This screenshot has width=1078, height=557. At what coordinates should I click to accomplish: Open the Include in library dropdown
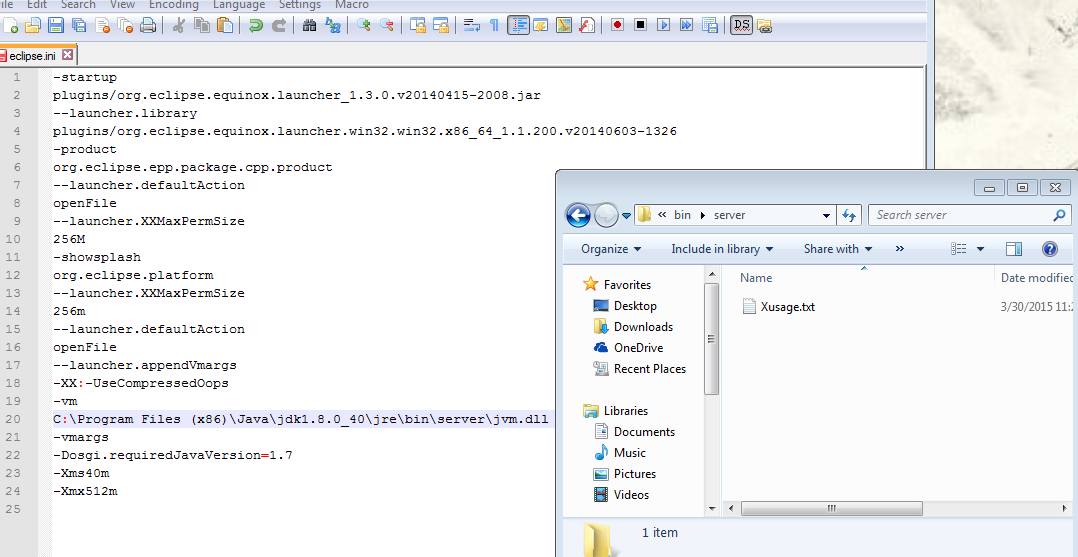tap(722, 249)
